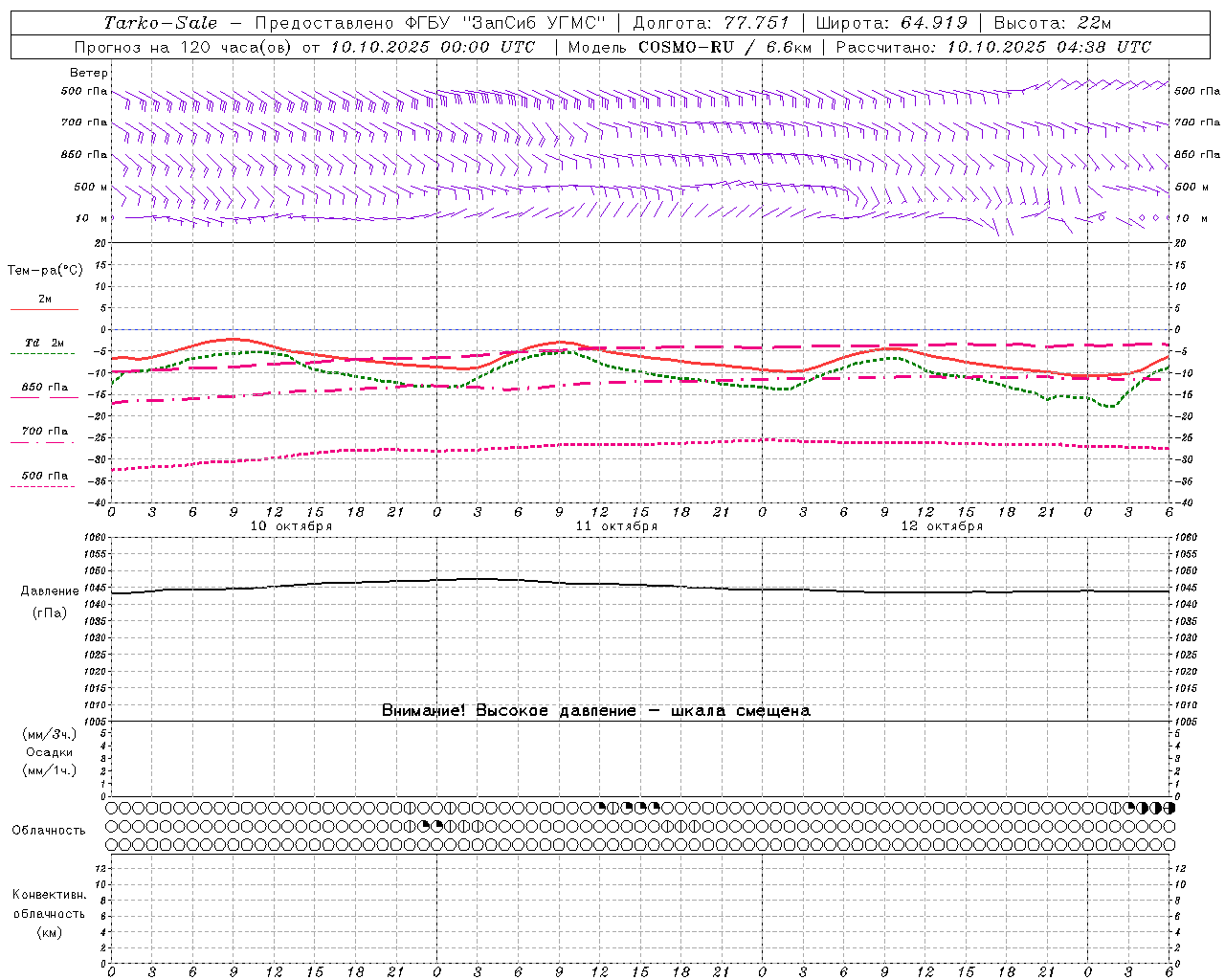Click the Td 2м legend entry
Screen dimensions: 1225x980
[44, 343]
